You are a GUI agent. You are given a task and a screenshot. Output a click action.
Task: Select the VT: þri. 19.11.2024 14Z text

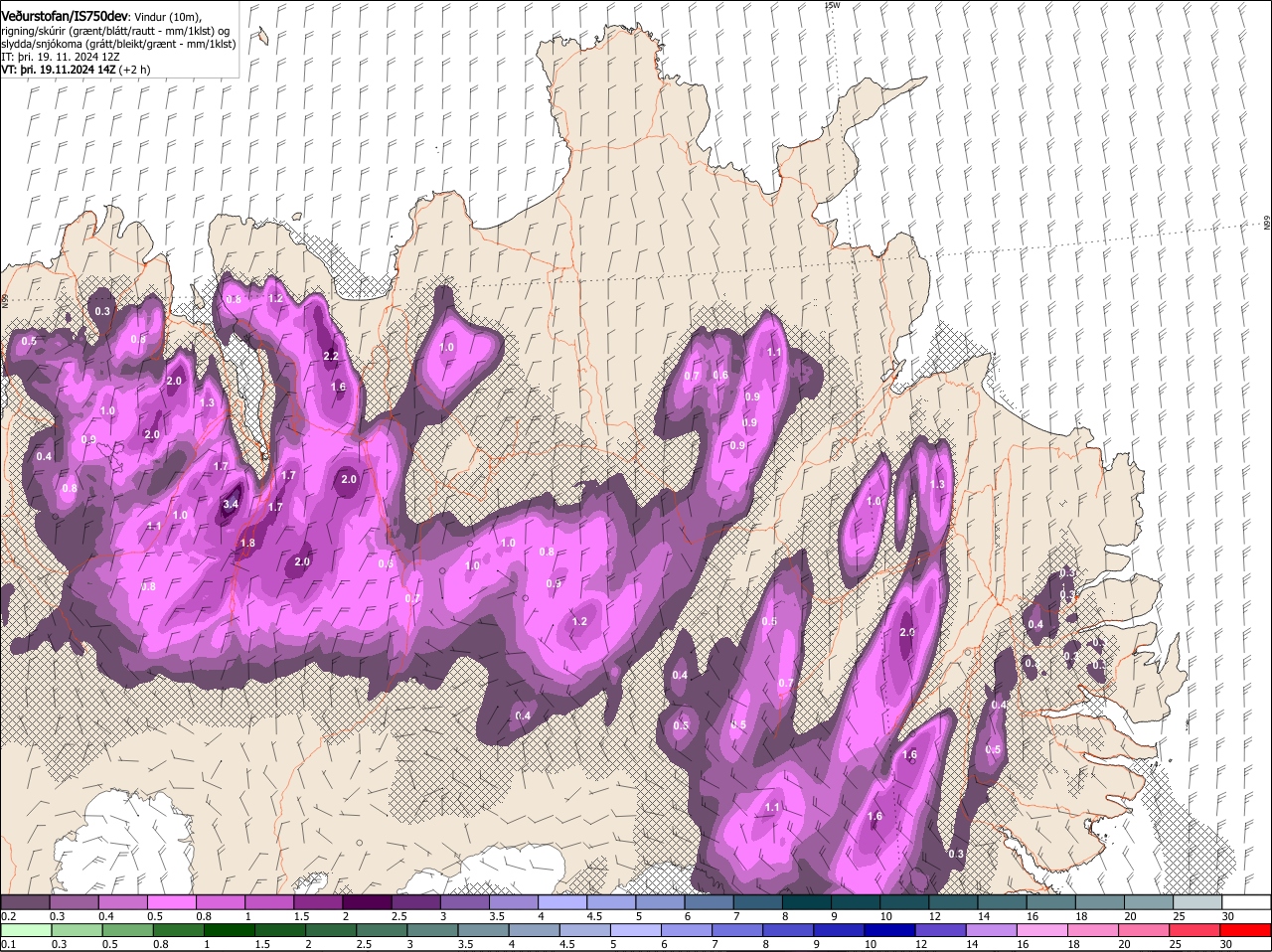point(58,70)
